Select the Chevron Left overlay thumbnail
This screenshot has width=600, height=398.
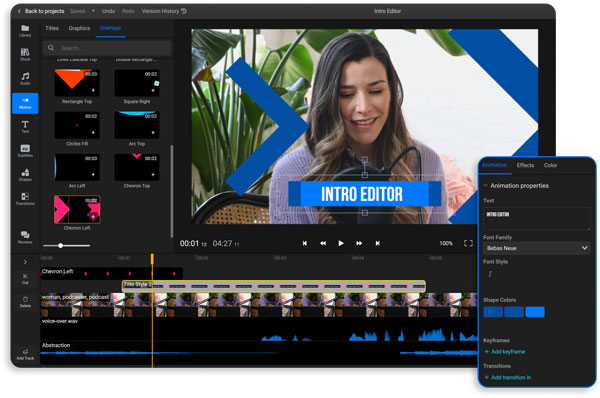pyautogui.click(x=77, y=209)
